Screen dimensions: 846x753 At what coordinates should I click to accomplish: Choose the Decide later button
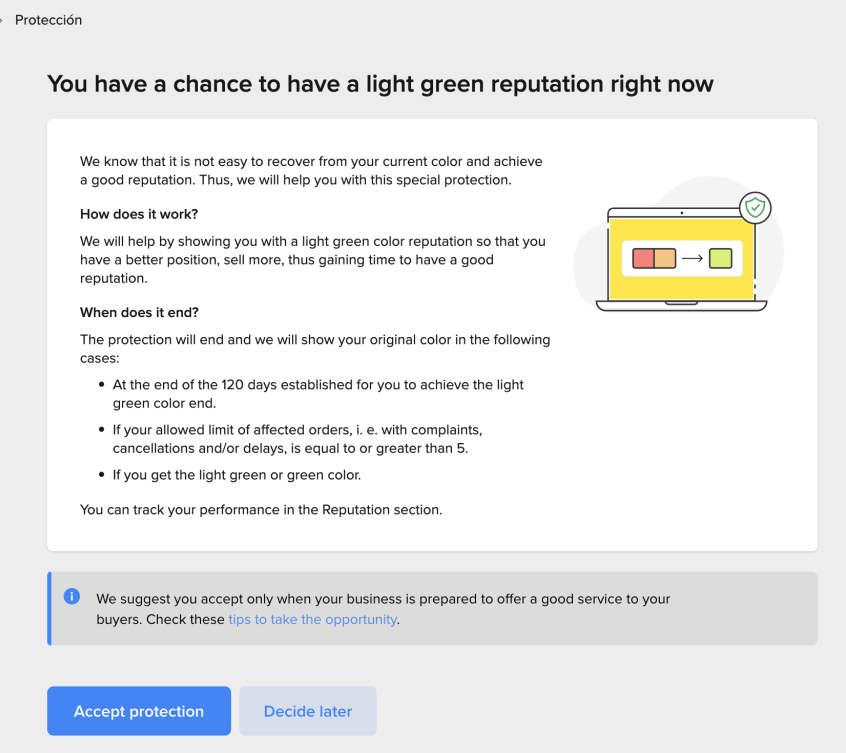[x=308, y=712]
